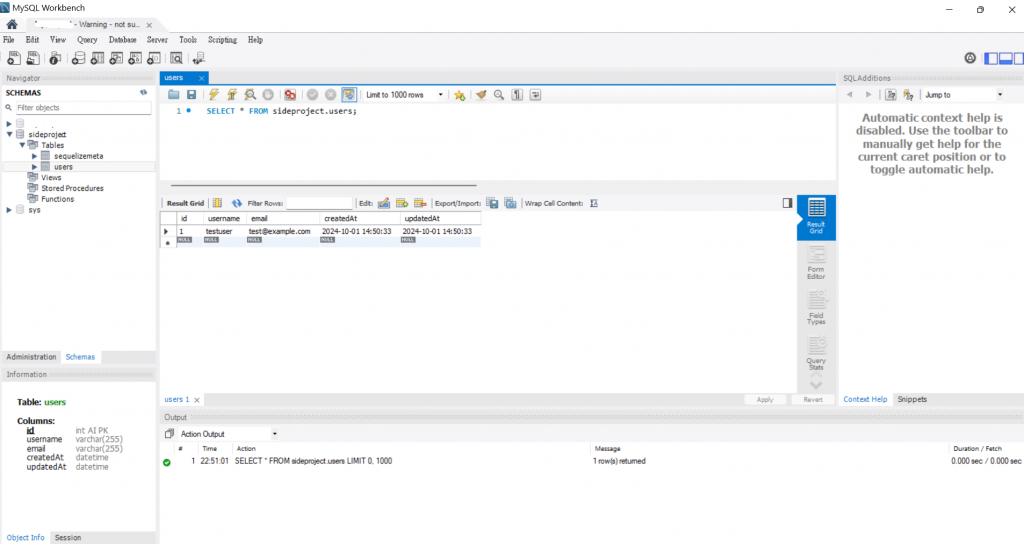
Task: Execute the statement under the cursor
Action: tap(232, 95)
